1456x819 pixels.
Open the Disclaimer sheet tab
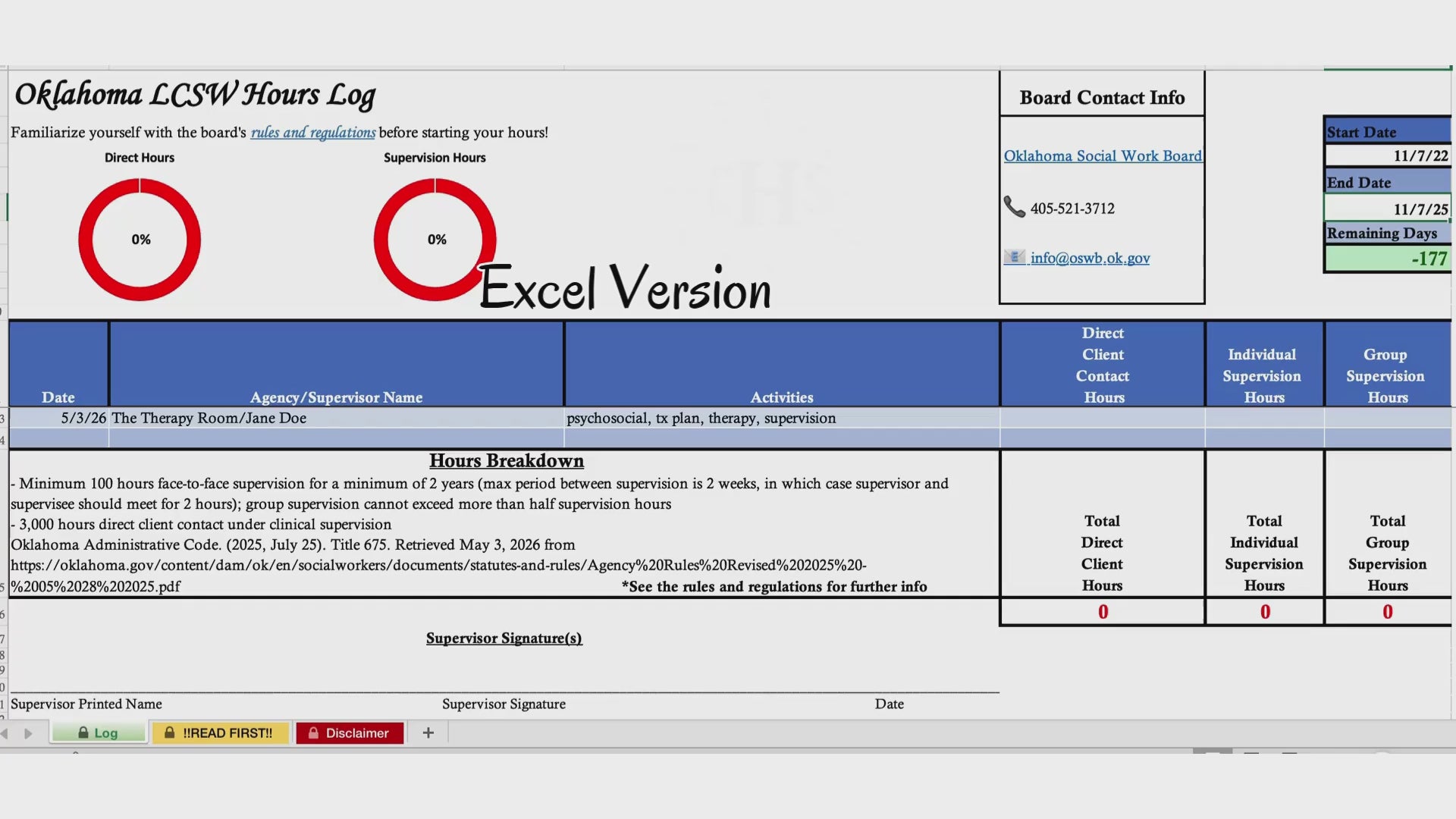point(350,733)
